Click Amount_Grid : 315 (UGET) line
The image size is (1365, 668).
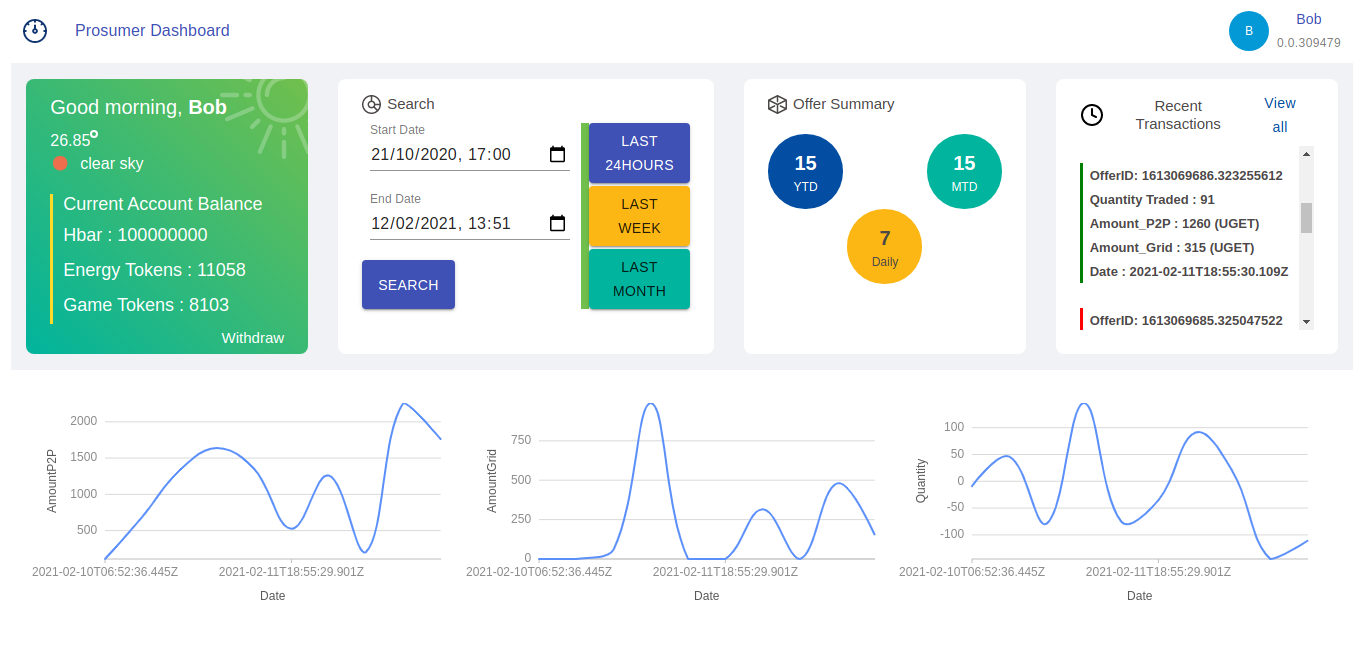pyautogui.click(x=1172, y=247)
